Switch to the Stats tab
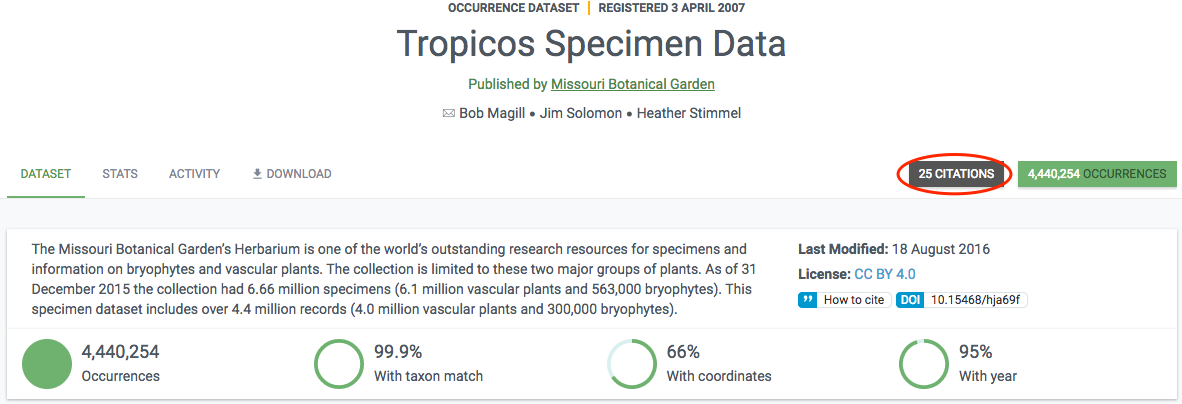The image size is (1182, 404). [120, 173]
